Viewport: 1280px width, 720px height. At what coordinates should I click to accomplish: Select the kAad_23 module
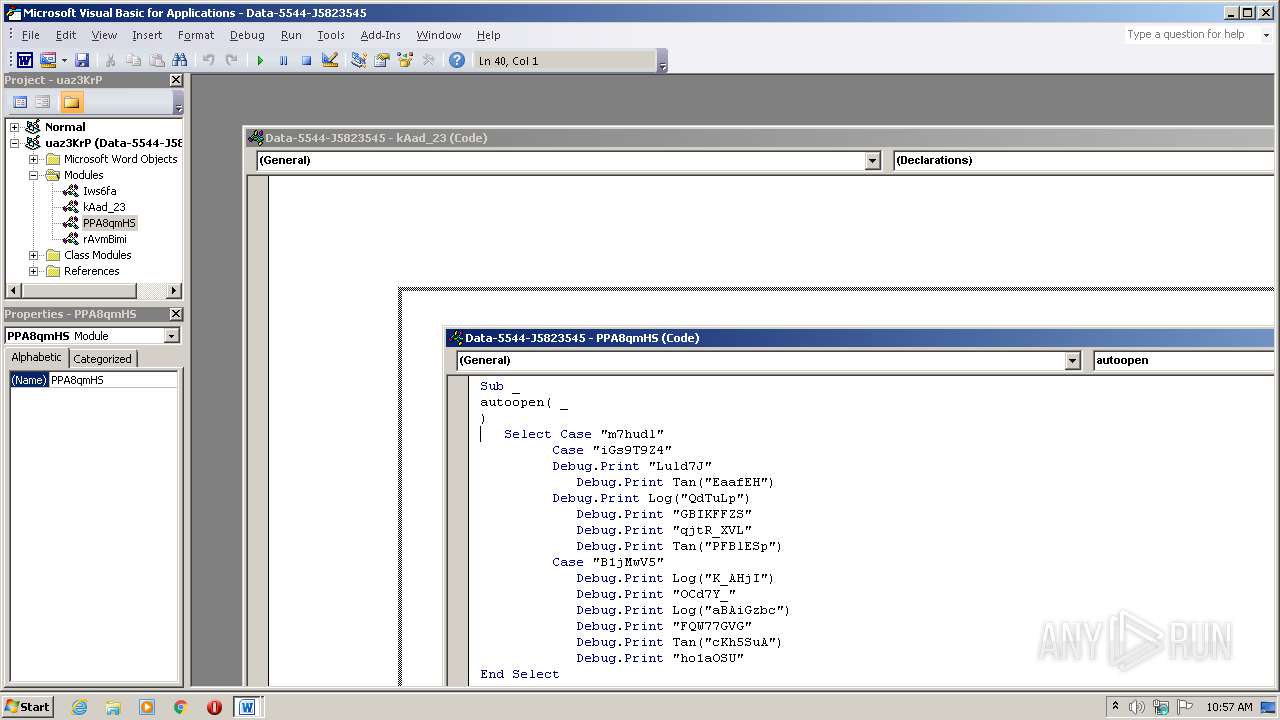click(104, 207)
